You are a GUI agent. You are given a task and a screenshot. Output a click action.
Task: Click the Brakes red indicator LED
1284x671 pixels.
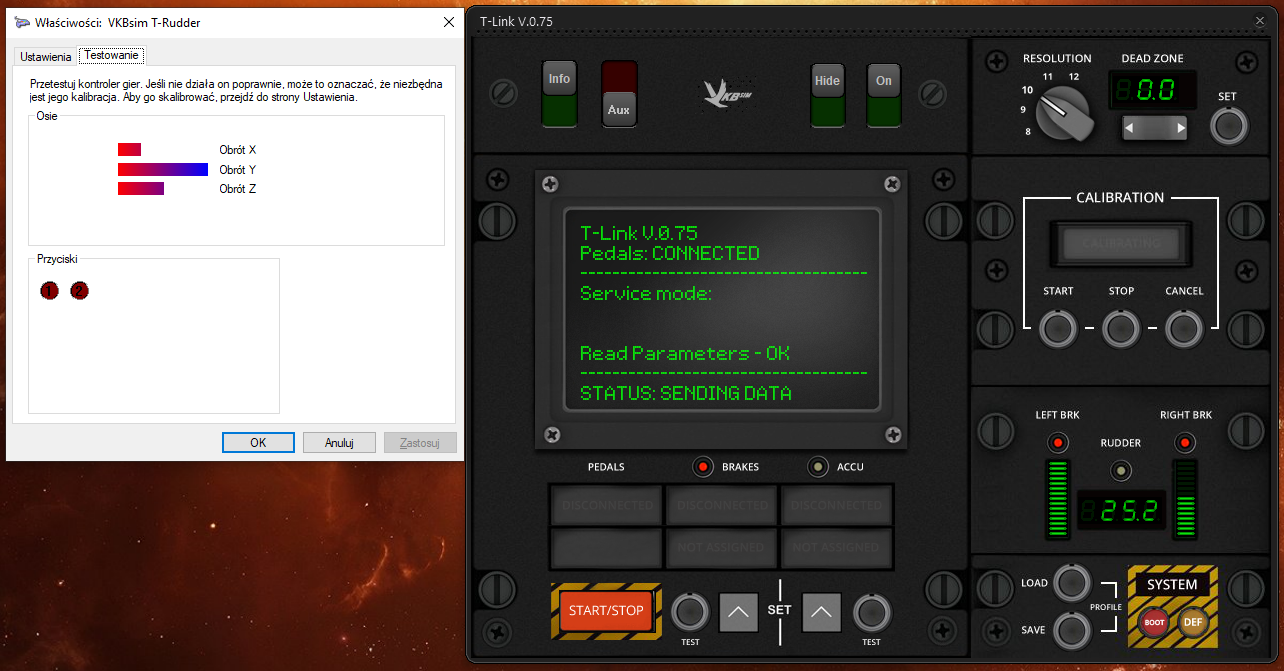click(703, 467)
